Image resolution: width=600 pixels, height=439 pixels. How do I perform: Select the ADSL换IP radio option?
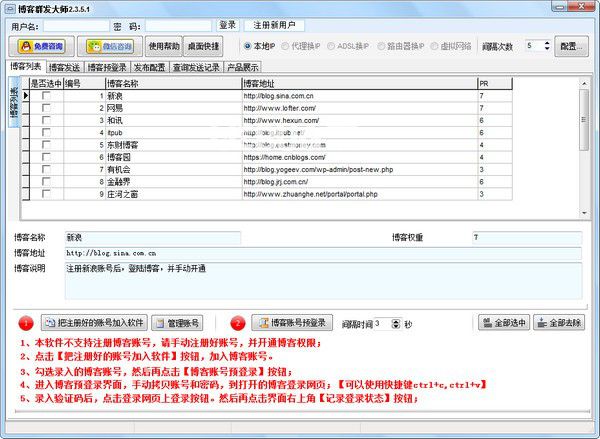coord(348,46)
